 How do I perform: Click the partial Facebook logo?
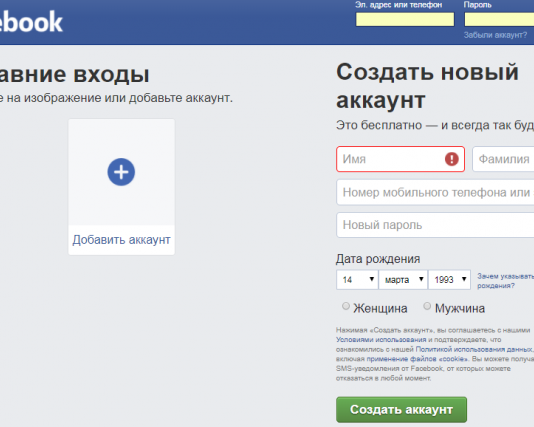(31, 22)
